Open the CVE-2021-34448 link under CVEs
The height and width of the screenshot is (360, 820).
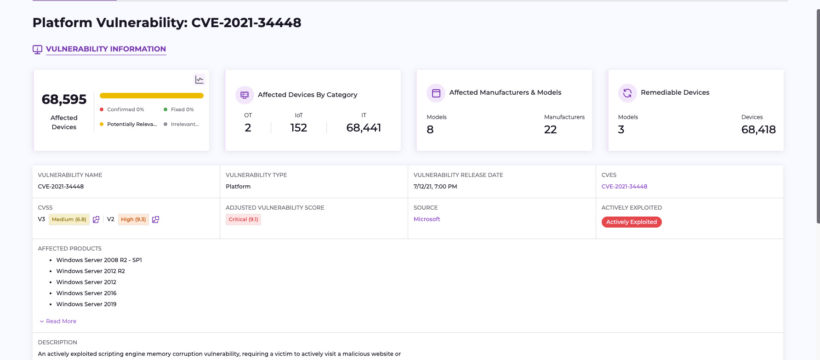624,186
